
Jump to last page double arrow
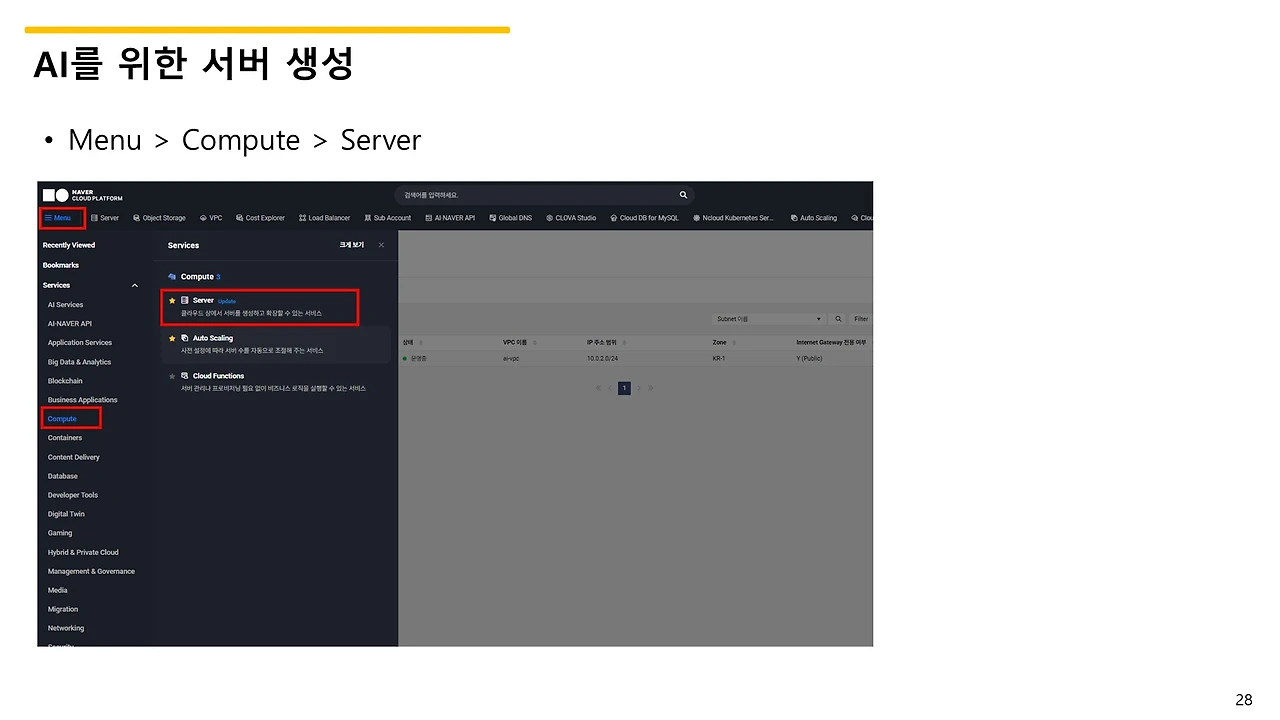(x=650, y=388)
